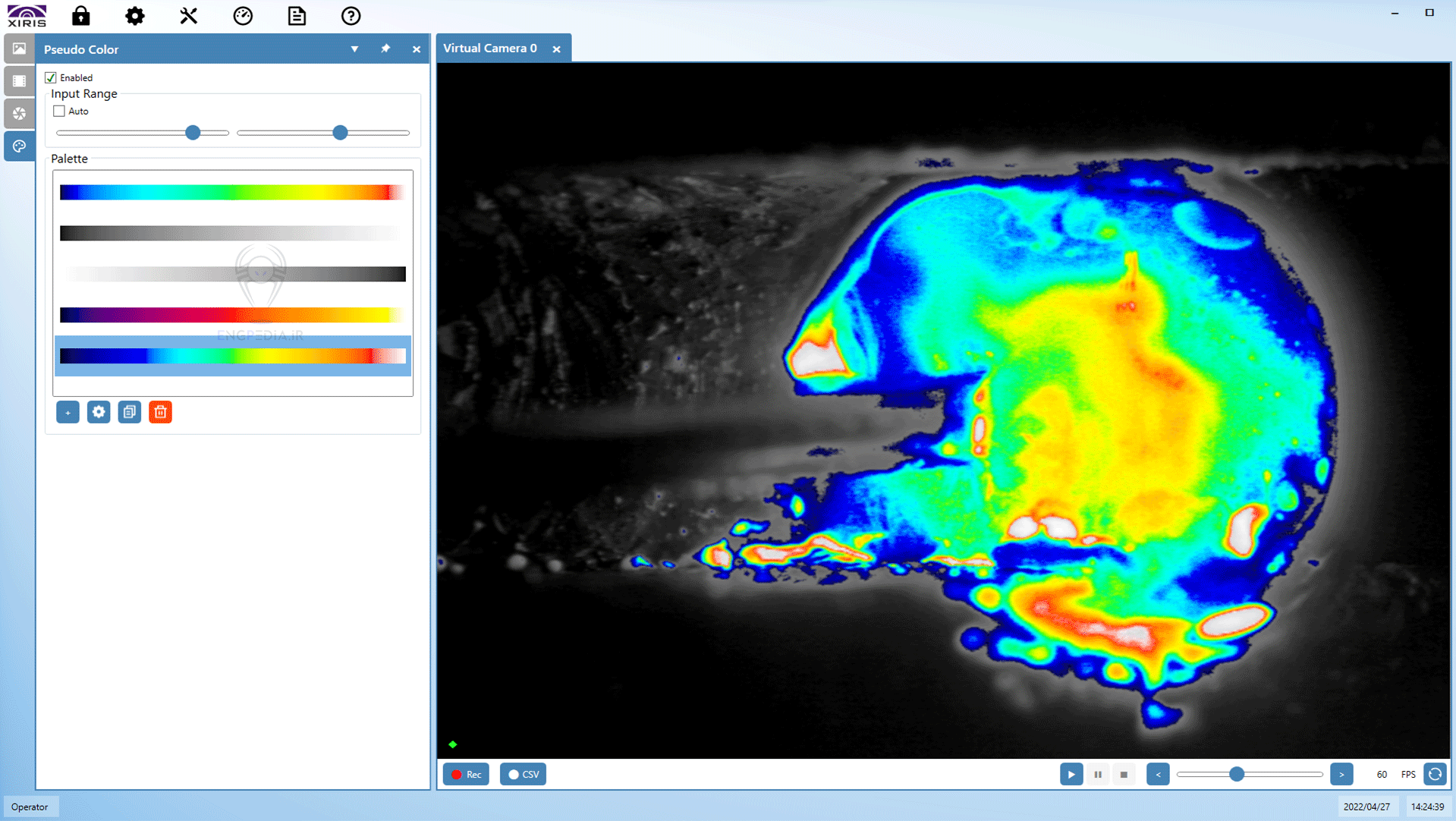Select the grayscale black-to-white palette

[x=232, y=233]
